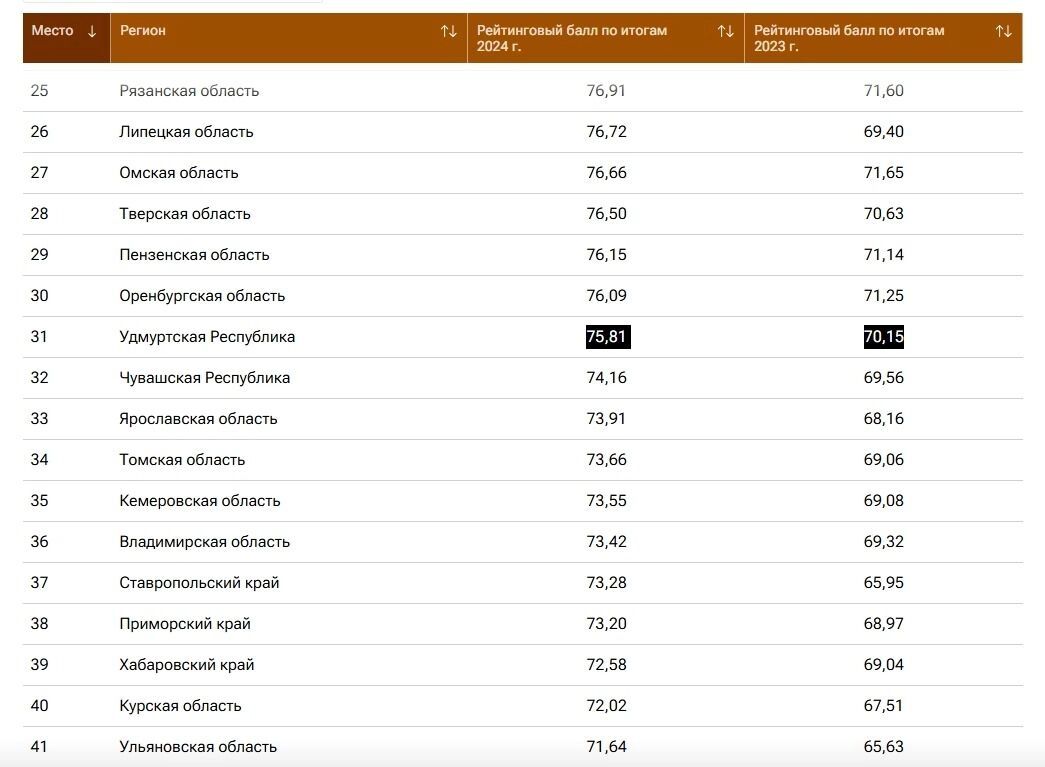The image size is (1045, 767).
Task: Click Удмуртская Республика row name
Action: point(207,337)
